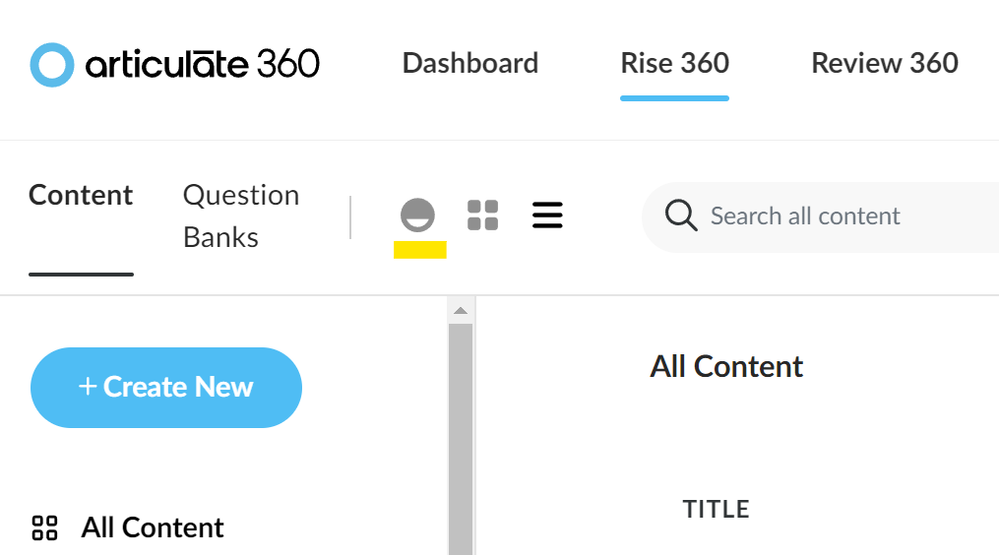Click the search magnifying glass icon
999x555 pixels.
pyautogui.click(x=681, y=216)
